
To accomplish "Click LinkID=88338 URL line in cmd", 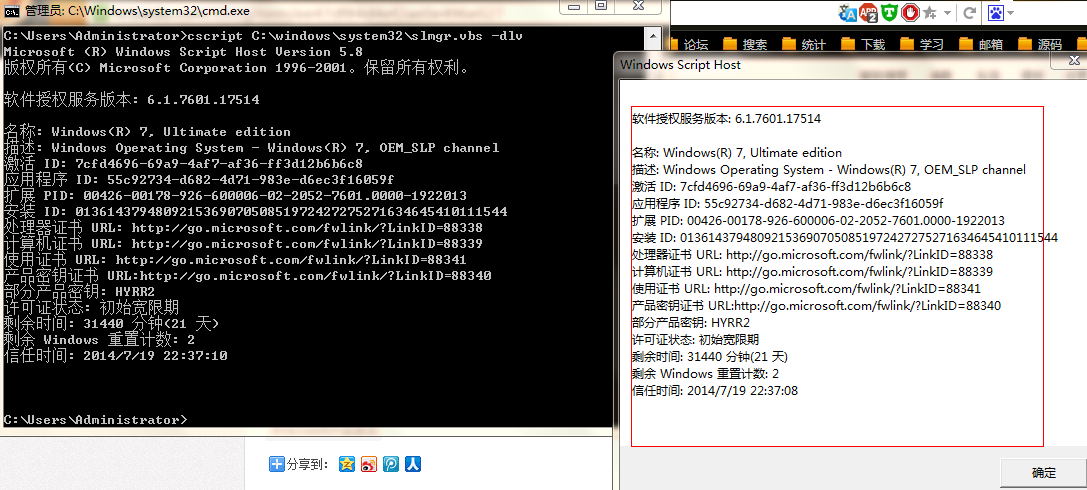I will (243, 227).
